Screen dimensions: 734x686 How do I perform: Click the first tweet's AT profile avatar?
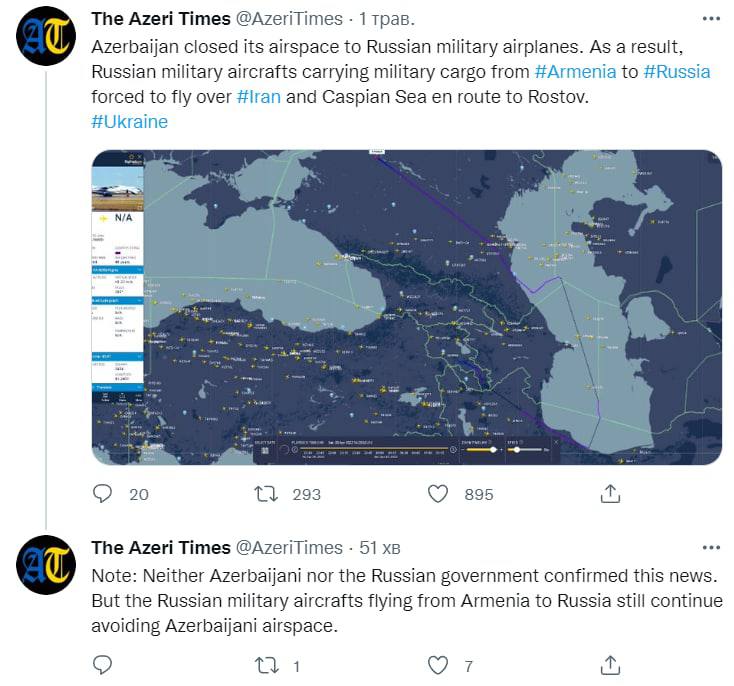point(46,39)
